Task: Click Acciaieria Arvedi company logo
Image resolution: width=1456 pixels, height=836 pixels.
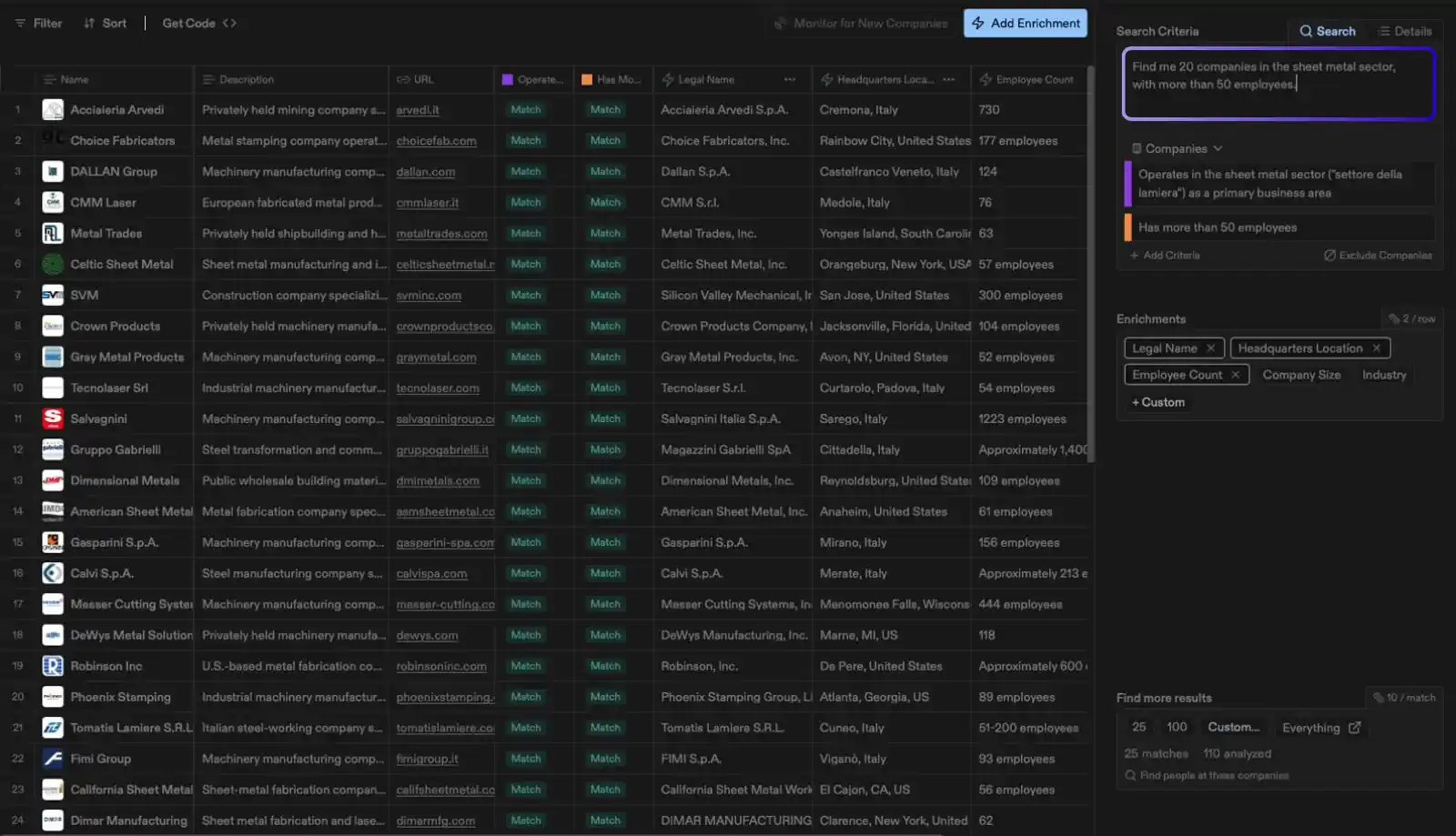Action: [x=53, y=110]
